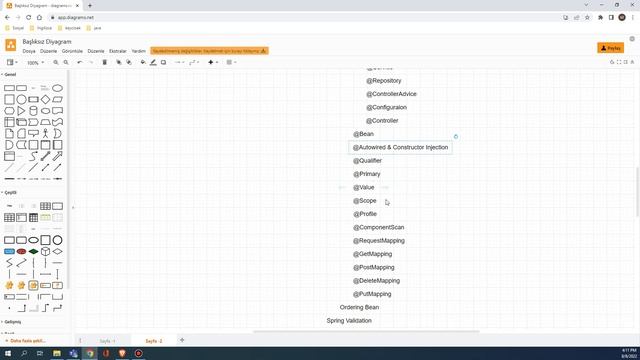
Task: Click the canvas horizontal scrollbar
Action: click(x=366, y=331)
